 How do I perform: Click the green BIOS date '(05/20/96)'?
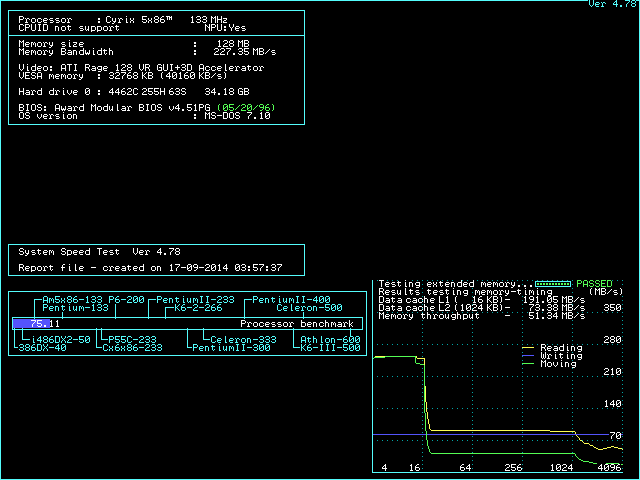tap(246, 108)
